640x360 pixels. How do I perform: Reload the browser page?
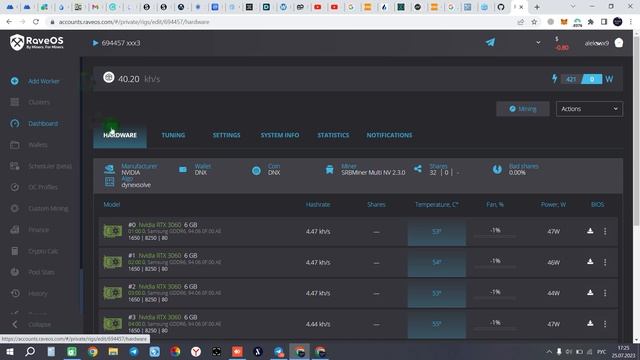pyautogui.click(x=36, y=22)
